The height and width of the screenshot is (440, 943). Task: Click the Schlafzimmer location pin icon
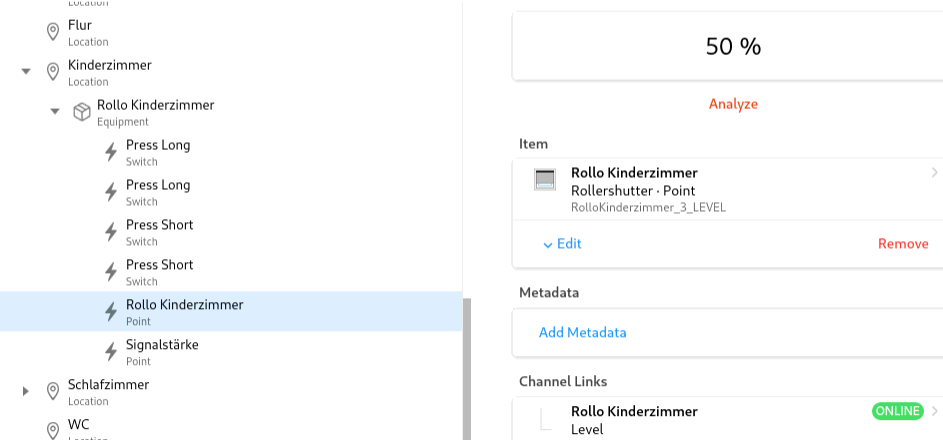53,392
